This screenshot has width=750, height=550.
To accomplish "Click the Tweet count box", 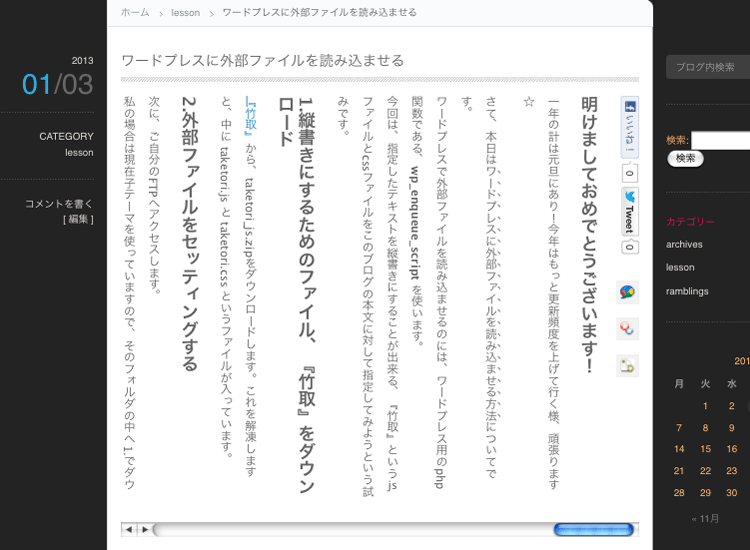I will point(629,247).
